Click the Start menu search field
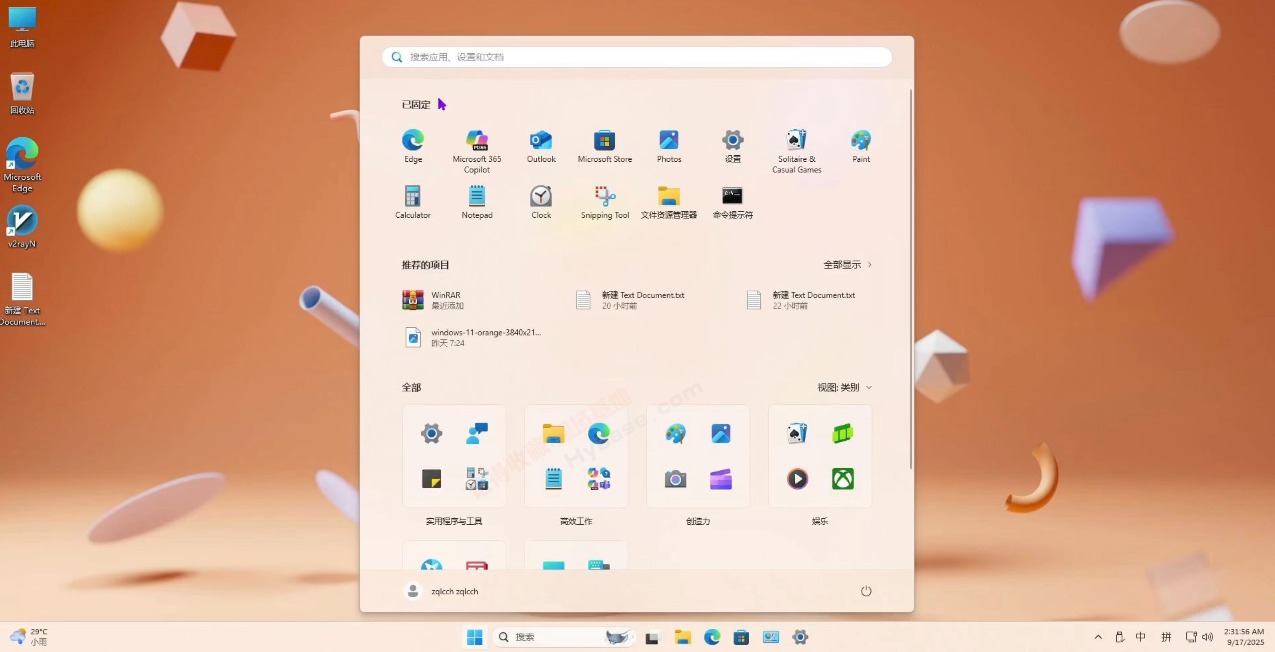The image size is (1275, 652). (637, 57)
